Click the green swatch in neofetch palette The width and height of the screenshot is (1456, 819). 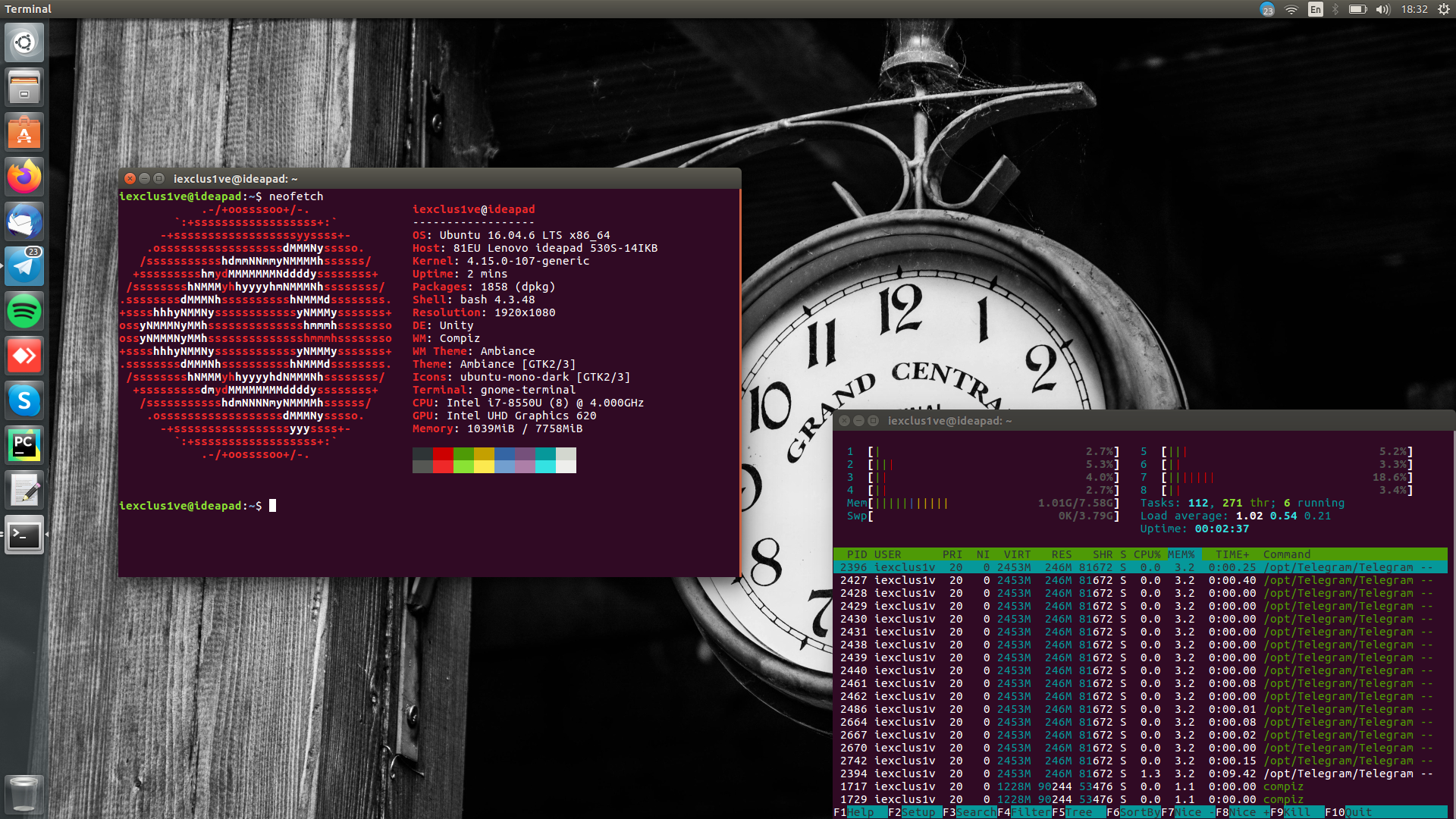point(463,460)
